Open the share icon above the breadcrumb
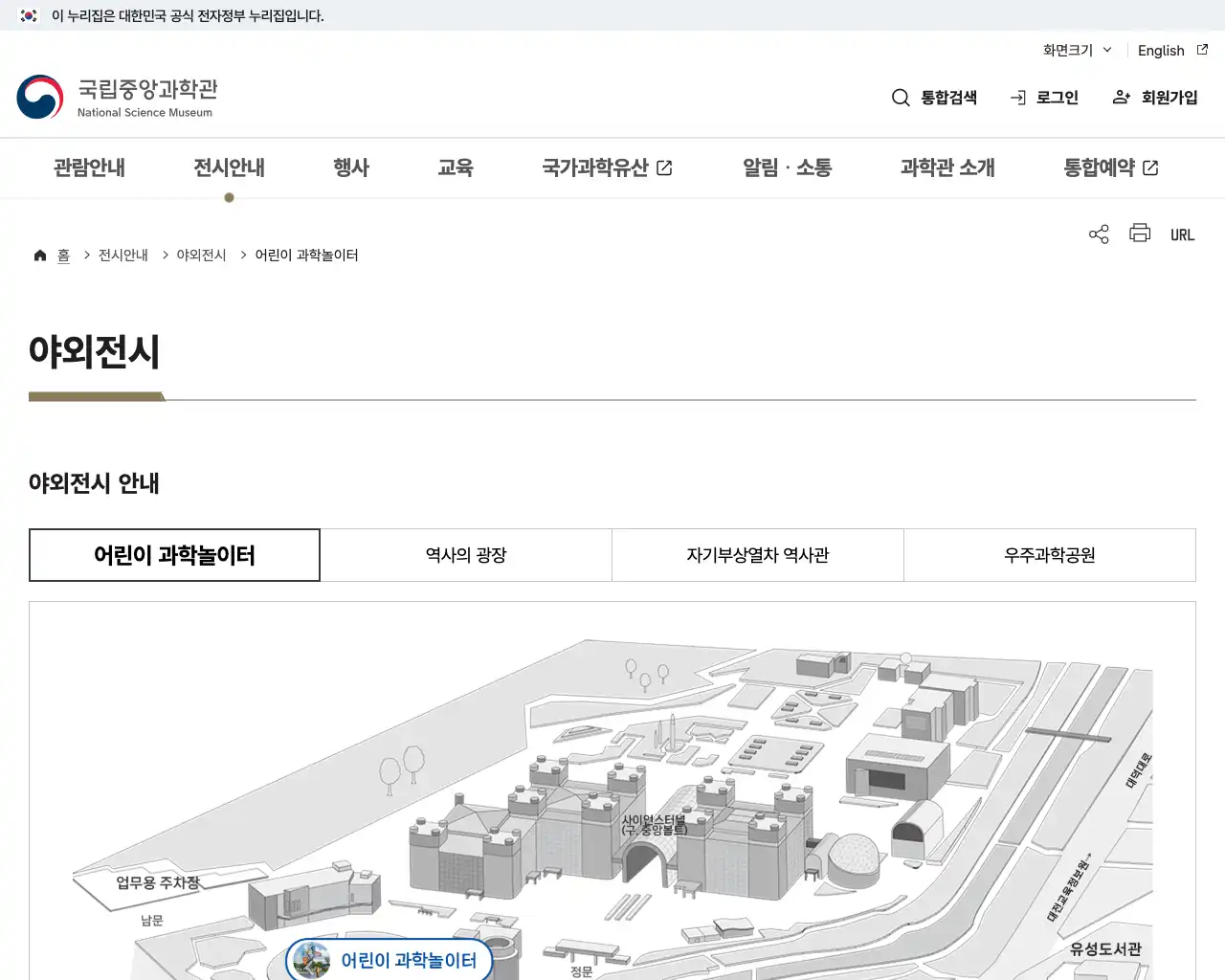This screenshot has width=1225, height=980. tap(1098, 234)
